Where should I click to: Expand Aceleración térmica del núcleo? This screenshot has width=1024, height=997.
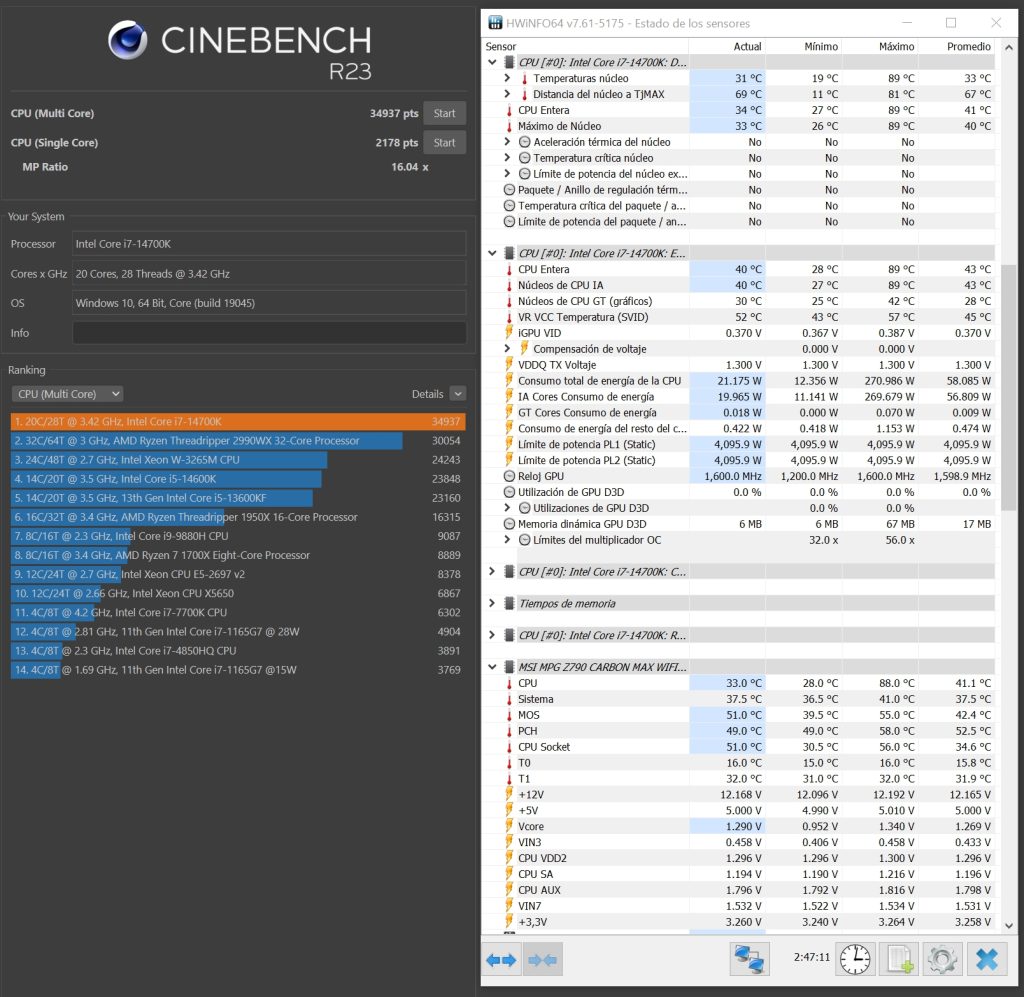pyautogui.click(x=507, y=141)
